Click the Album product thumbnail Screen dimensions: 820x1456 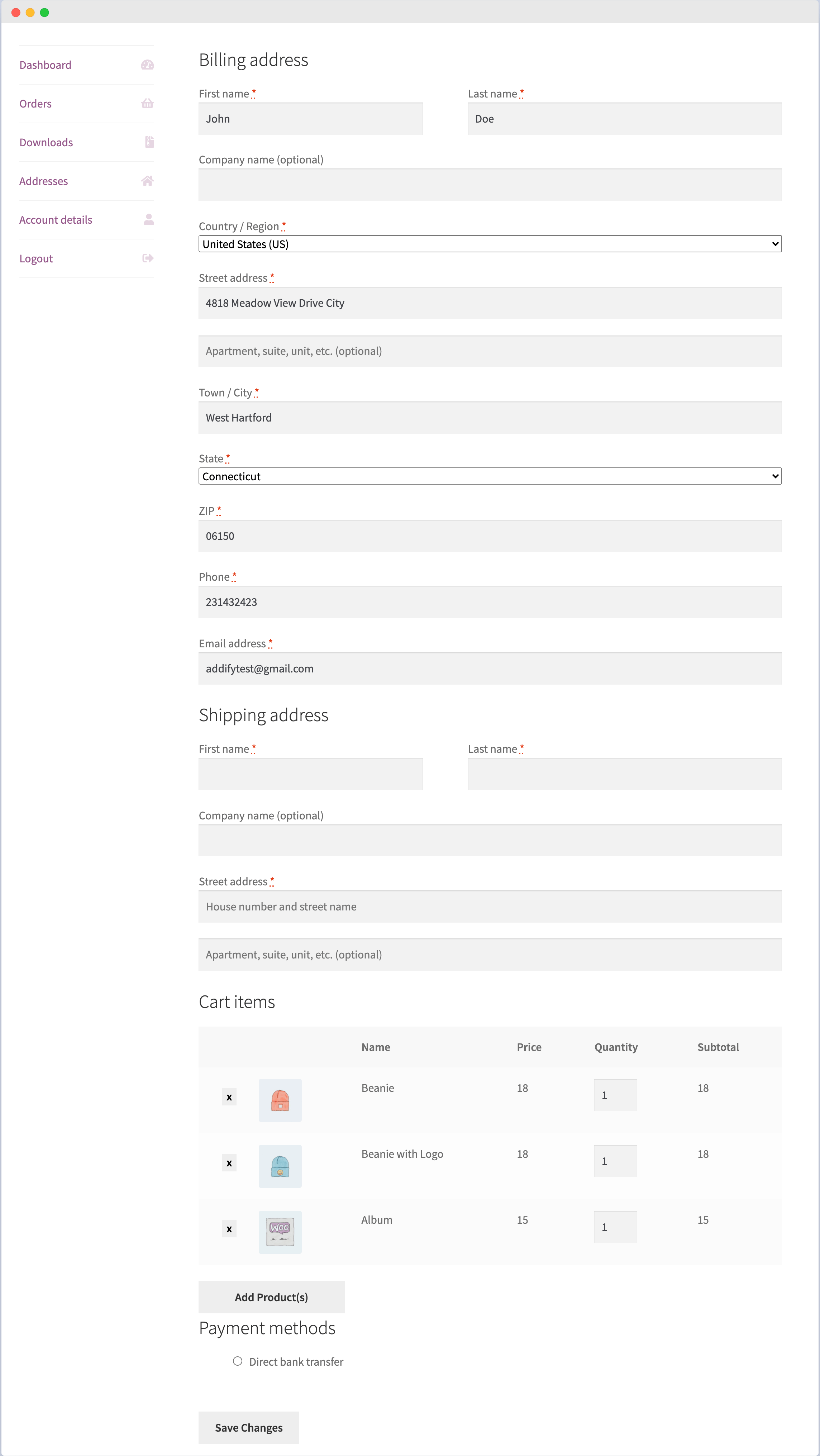click(280, 1232)
